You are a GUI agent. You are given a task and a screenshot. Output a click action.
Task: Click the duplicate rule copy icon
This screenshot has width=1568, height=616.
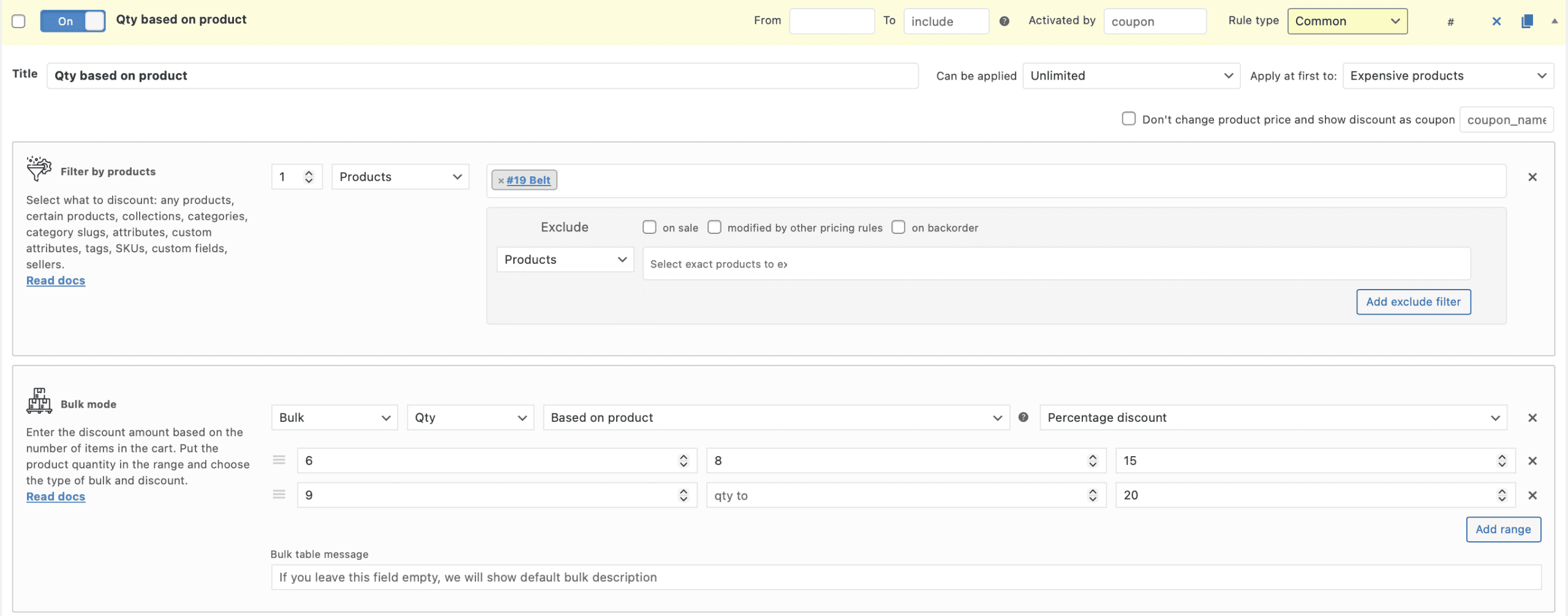point(1527,21)
